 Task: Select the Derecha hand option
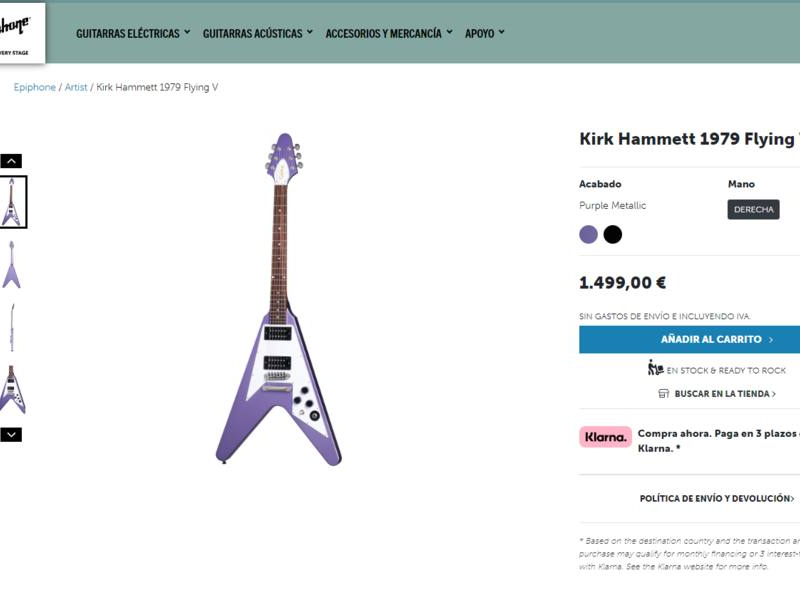pos(753,210)
